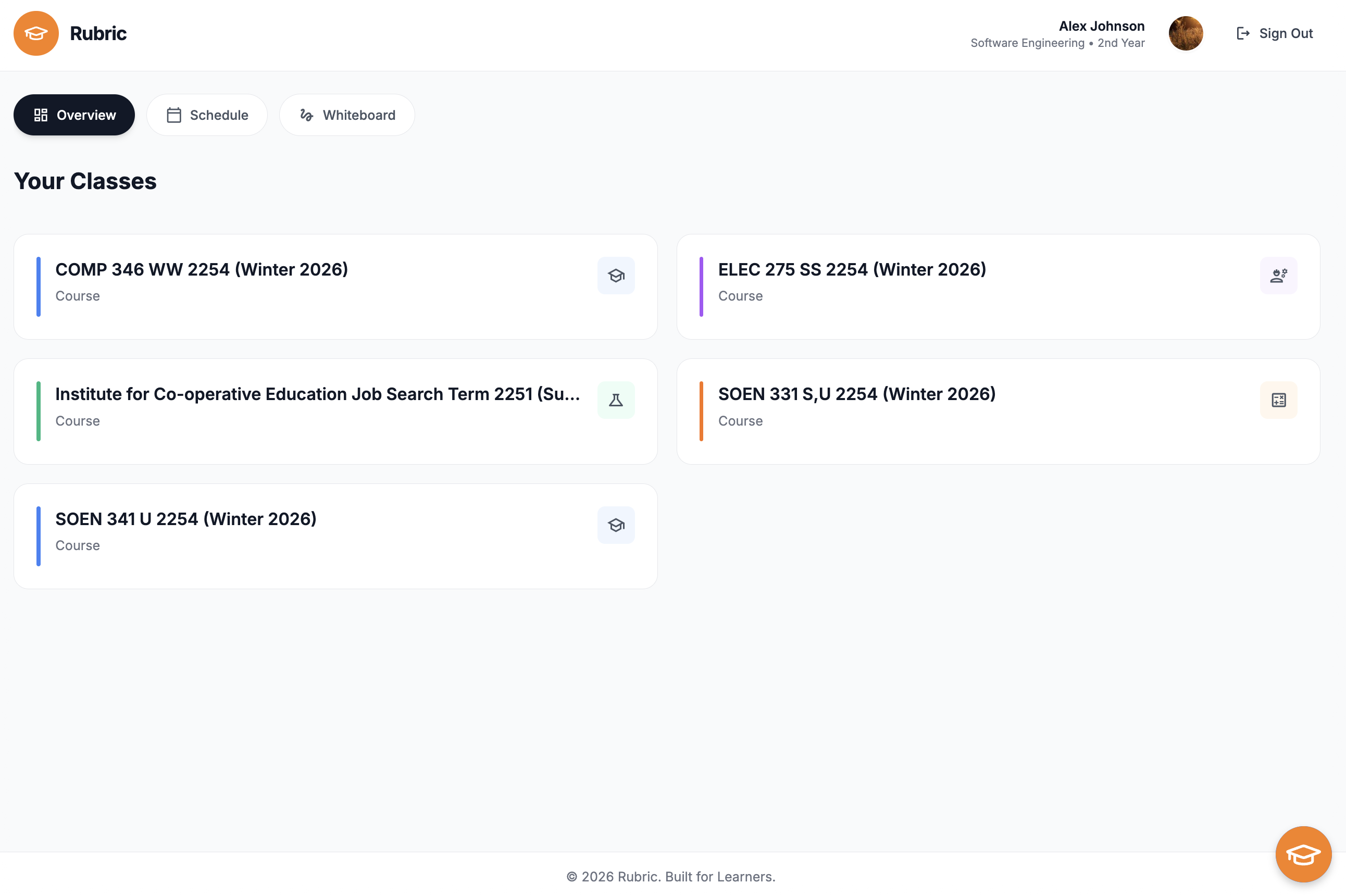Click the graduation cap icon on SOEN 341 card
This screenshot has width=1346, height=896.
(616, 525)
